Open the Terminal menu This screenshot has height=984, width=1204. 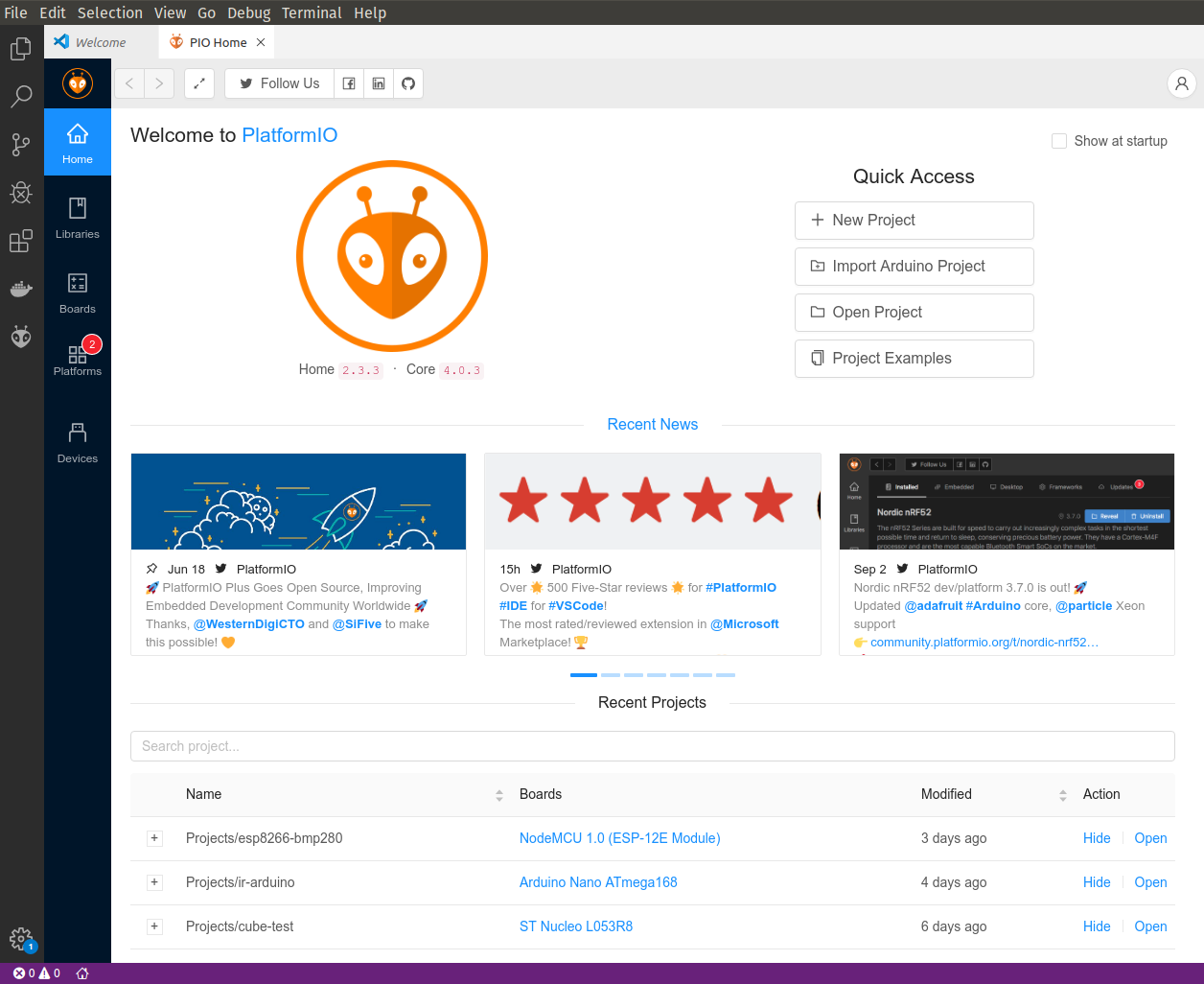[x=312, y=12]
